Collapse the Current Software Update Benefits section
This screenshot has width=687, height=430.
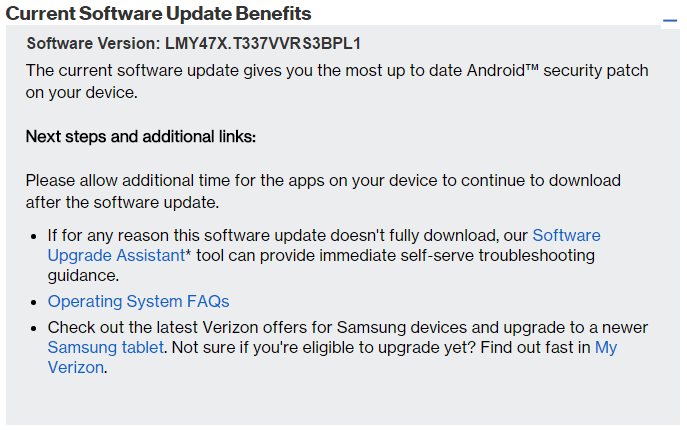click(670, 20)
